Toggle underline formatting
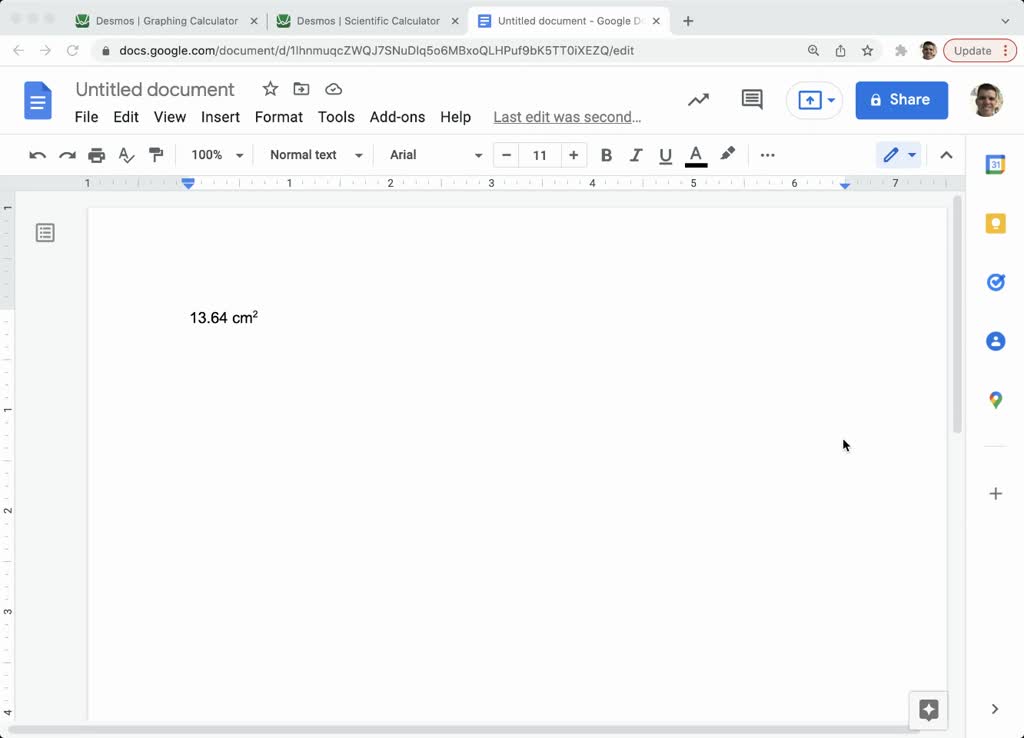This screenshot has width=1024, height=738. [x=665, y=155]
